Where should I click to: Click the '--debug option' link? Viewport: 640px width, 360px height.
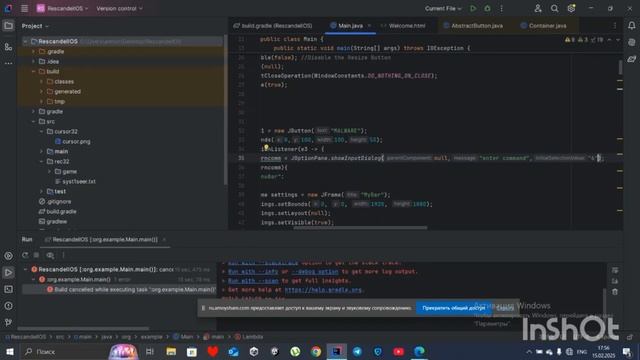click(315, 271)
